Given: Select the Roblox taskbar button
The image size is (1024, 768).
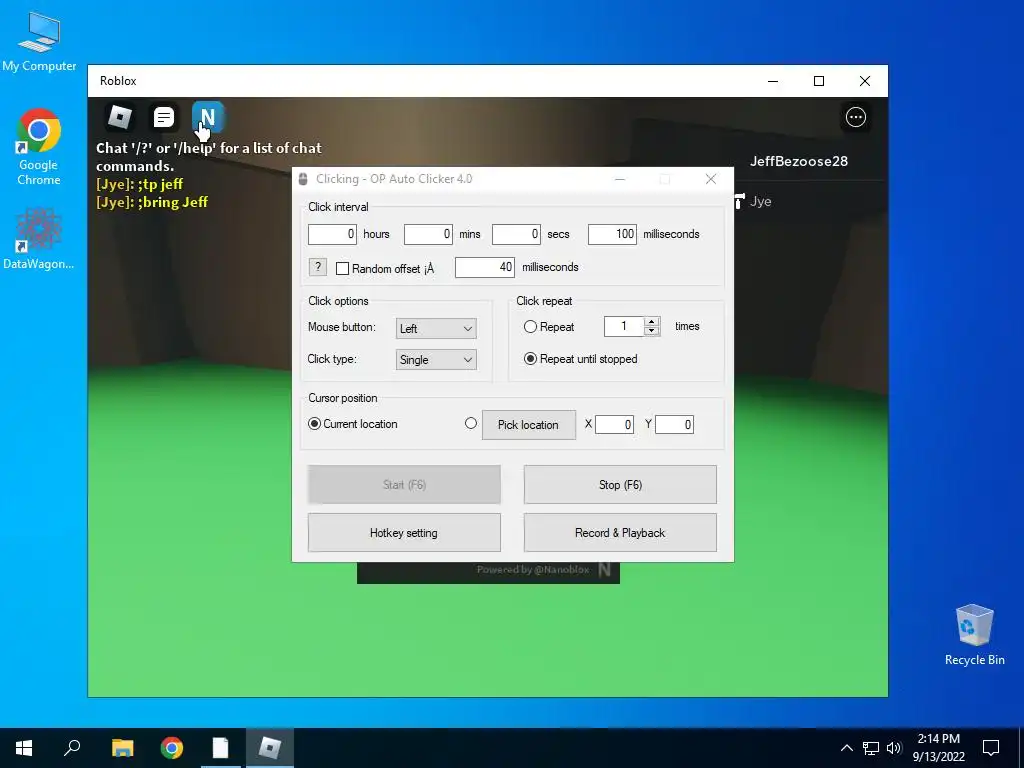Looking at the screenshot, I should pos(270,748).
